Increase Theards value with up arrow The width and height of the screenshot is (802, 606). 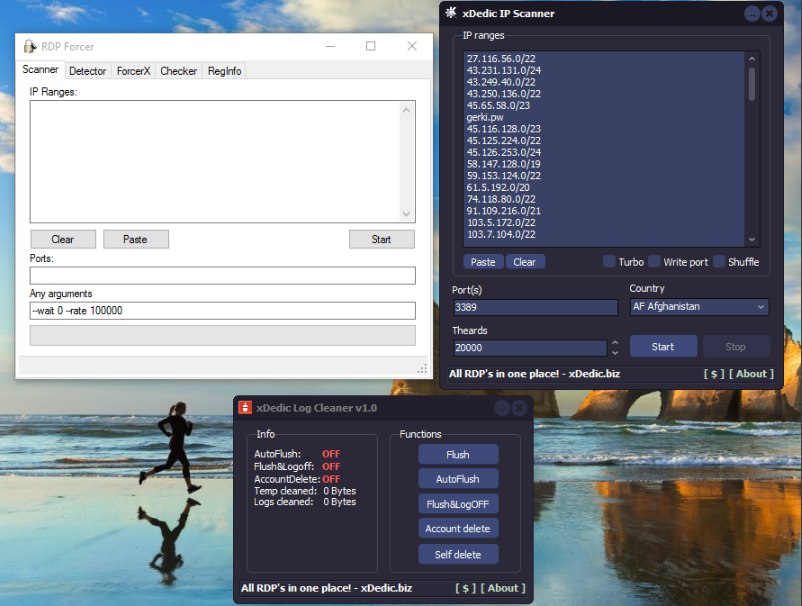tap(614, 343)
